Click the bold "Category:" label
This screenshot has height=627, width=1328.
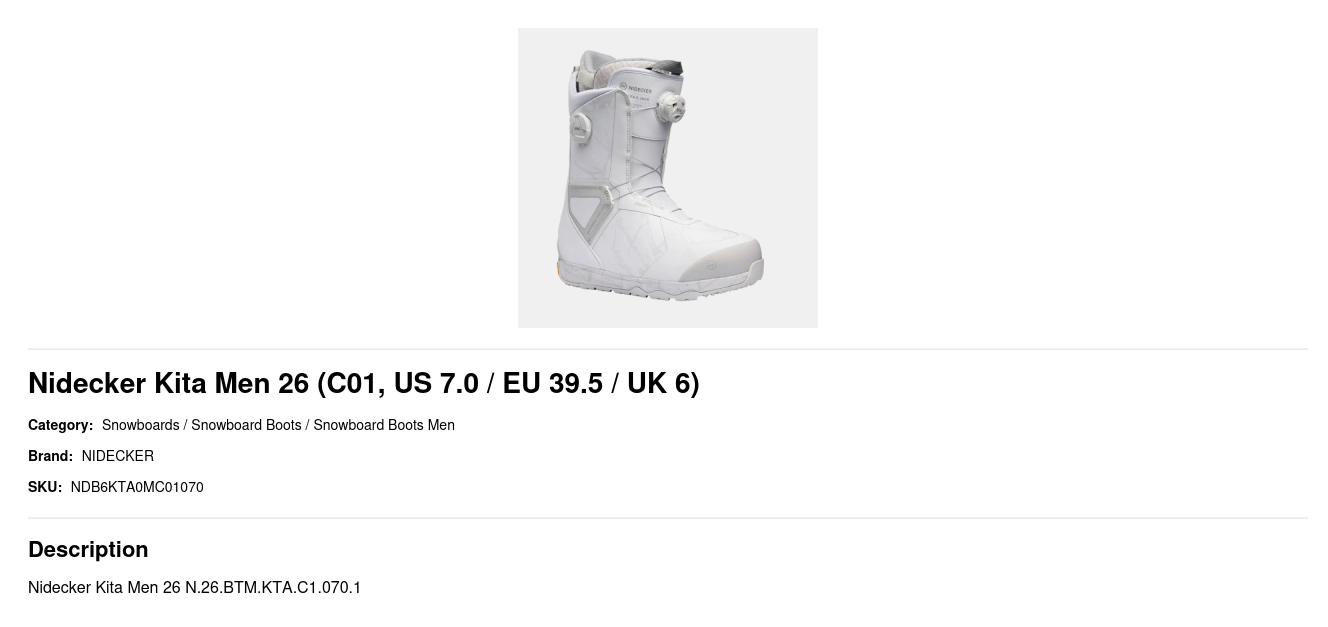click(60, 425)
